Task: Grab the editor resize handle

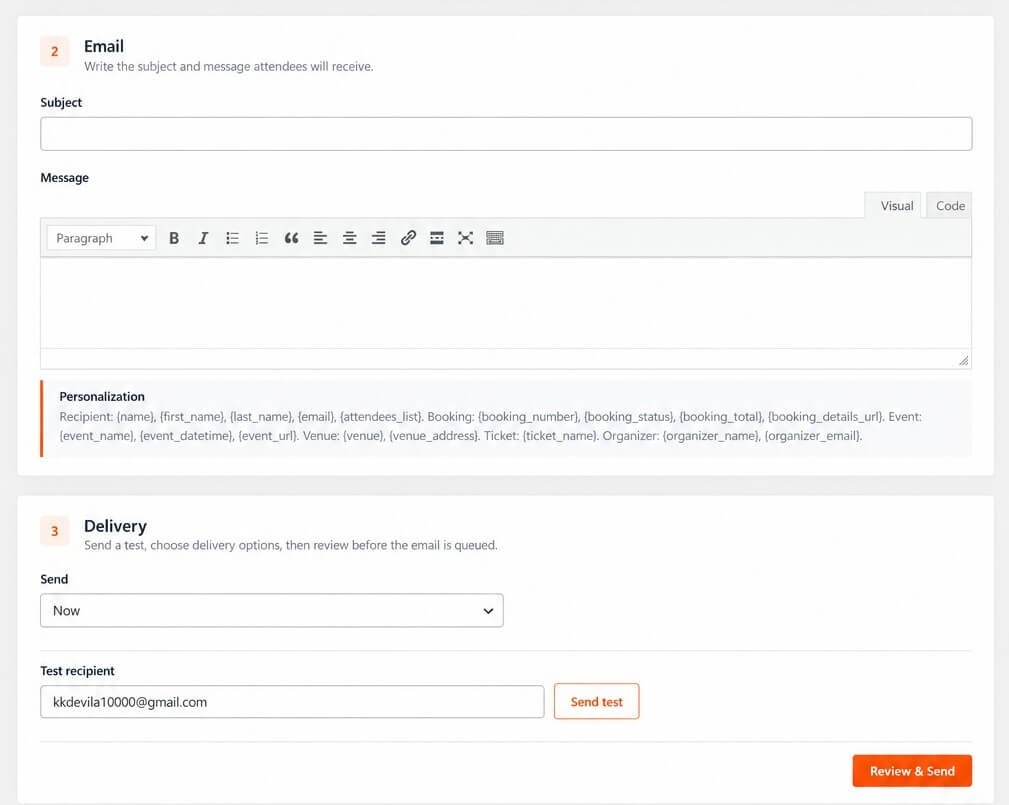Action: pos(963,360)
